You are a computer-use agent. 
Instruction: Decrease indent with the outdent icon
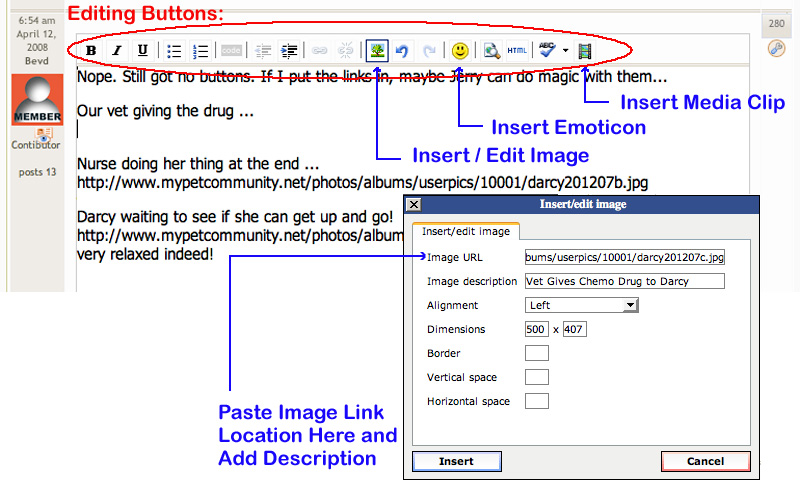[x=263, y=51]
